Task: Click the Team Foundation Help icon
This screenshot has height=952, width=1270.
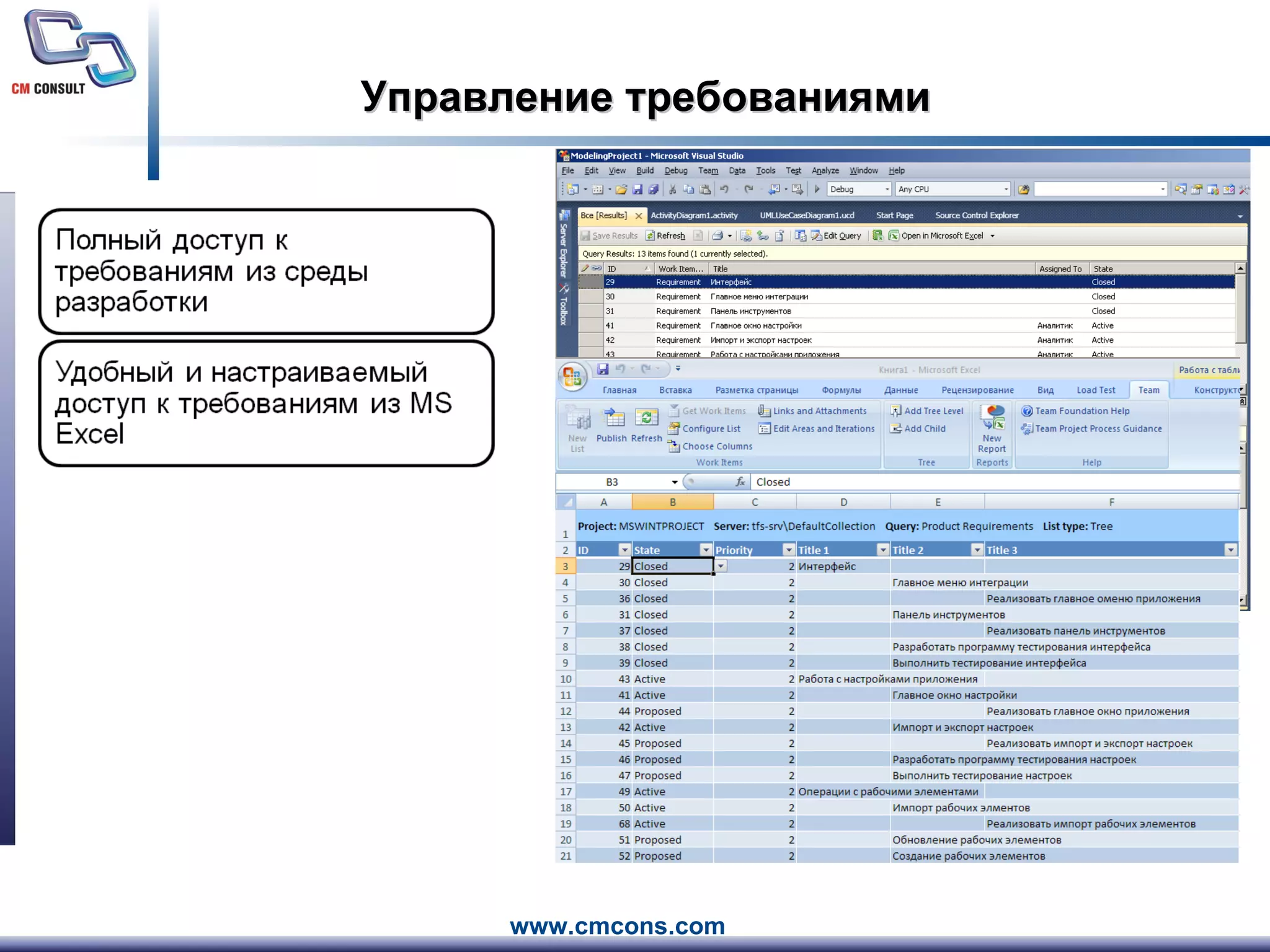Action: click(x=1027, y=411)
